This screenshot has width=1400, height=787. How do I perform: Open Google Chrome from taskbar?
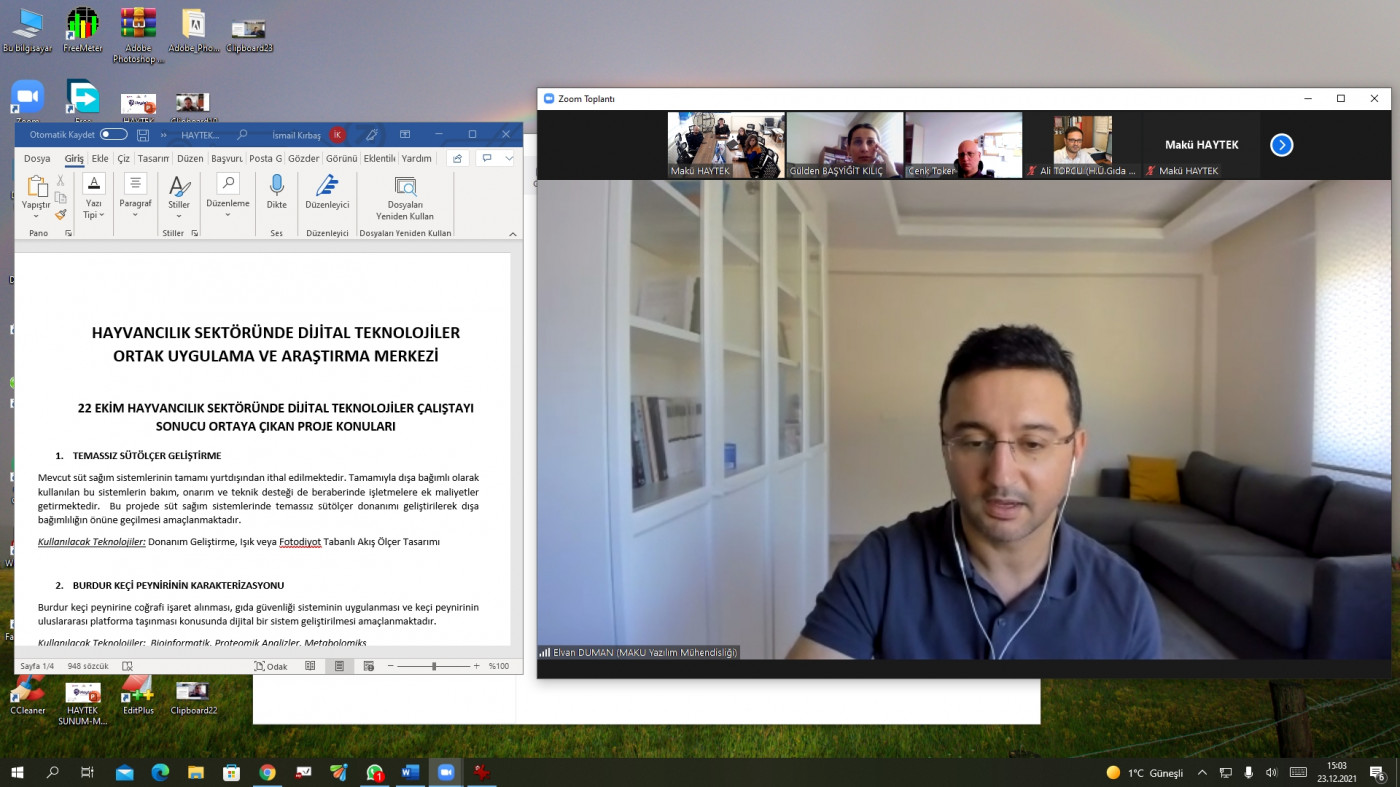(267, 772)
